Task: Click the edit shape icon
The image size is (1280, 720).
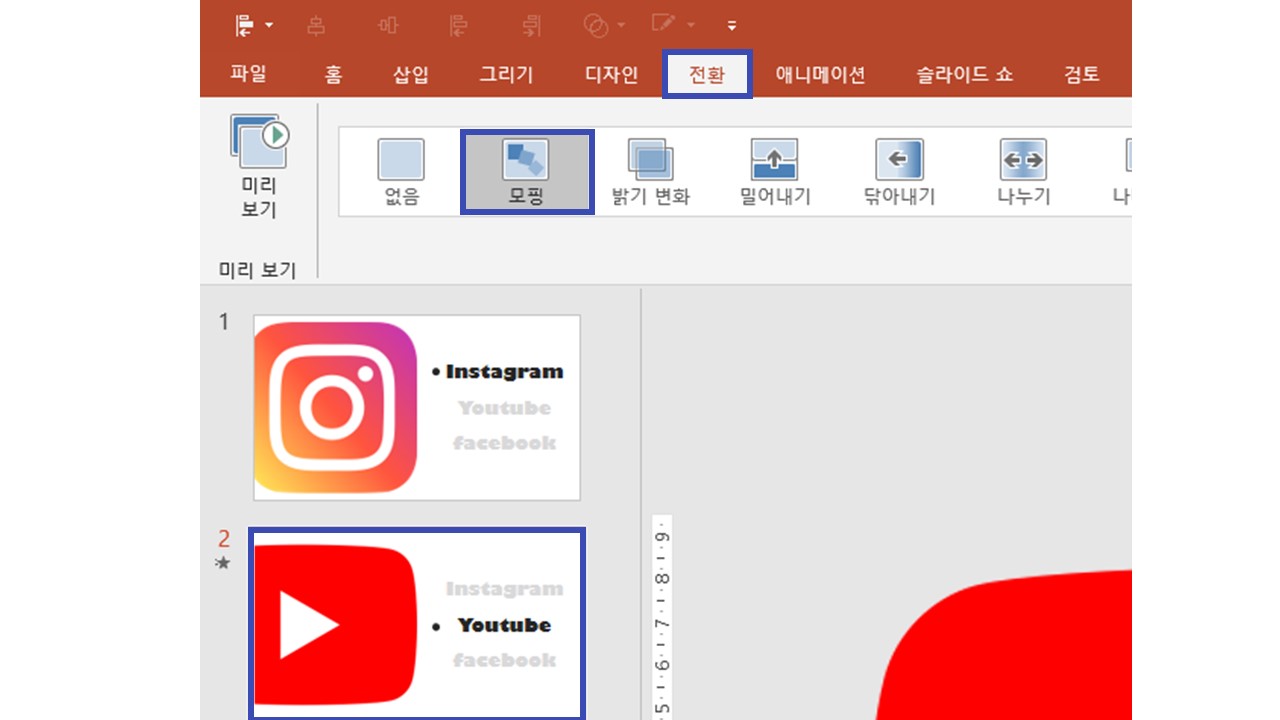Action: [x=664, y=24]
